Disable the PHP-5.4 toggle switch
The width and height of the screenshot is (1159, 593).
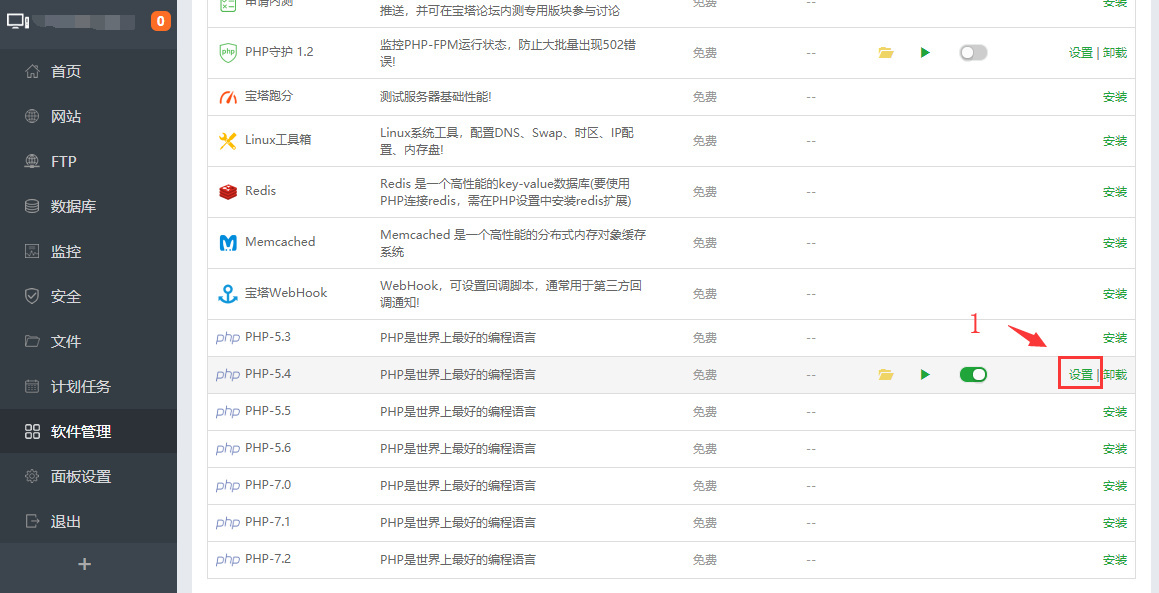pyautogui.click(x=973, y=374)
